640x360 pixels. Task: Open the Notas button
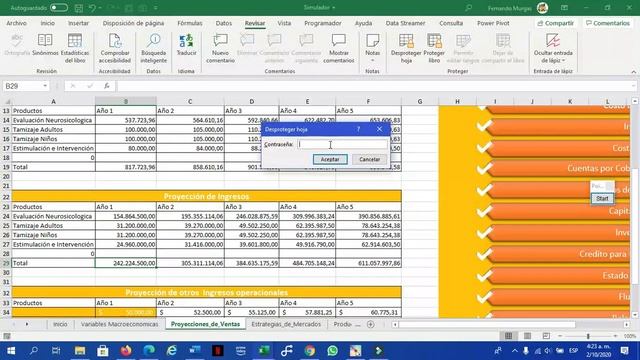click(372, 48)
